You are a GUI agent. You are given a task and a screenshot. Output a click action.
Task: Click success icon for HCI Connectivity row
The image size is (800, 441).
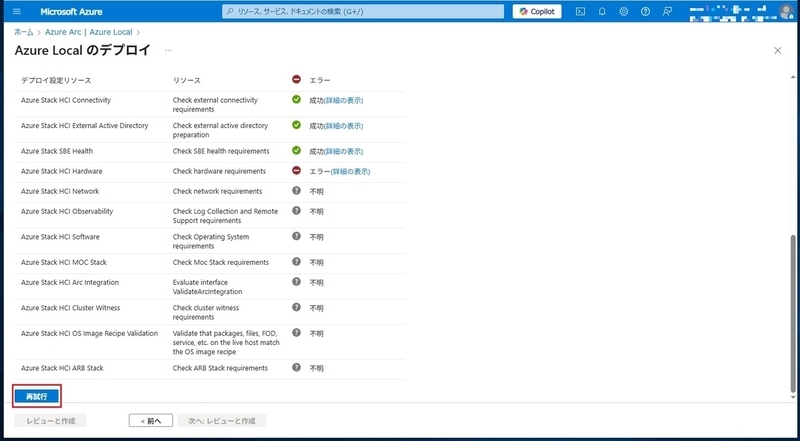pos(296,99)
